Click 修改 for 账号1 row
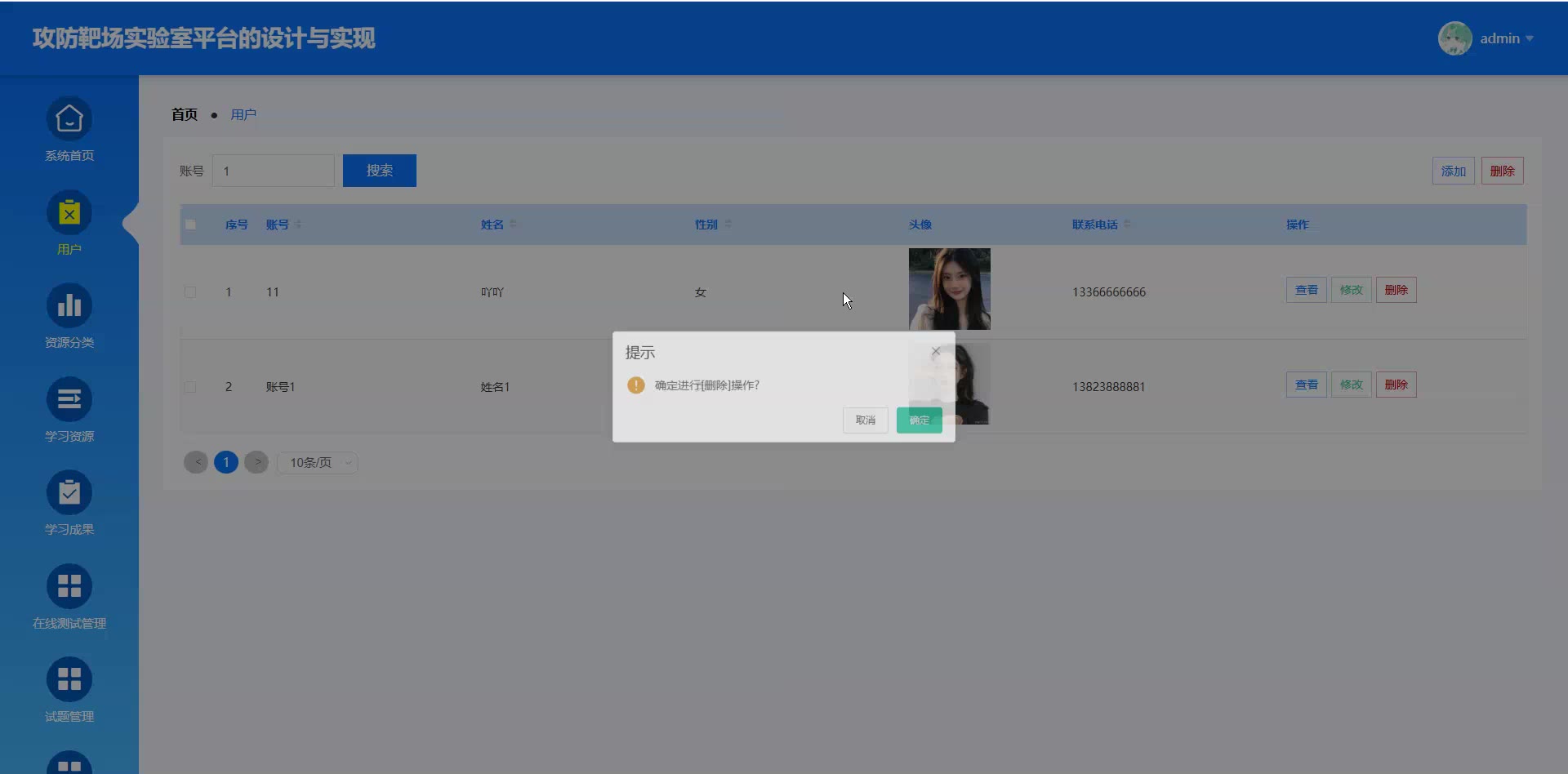The width and height of the screenshot is (1568, 774). tap(1352, 385)
